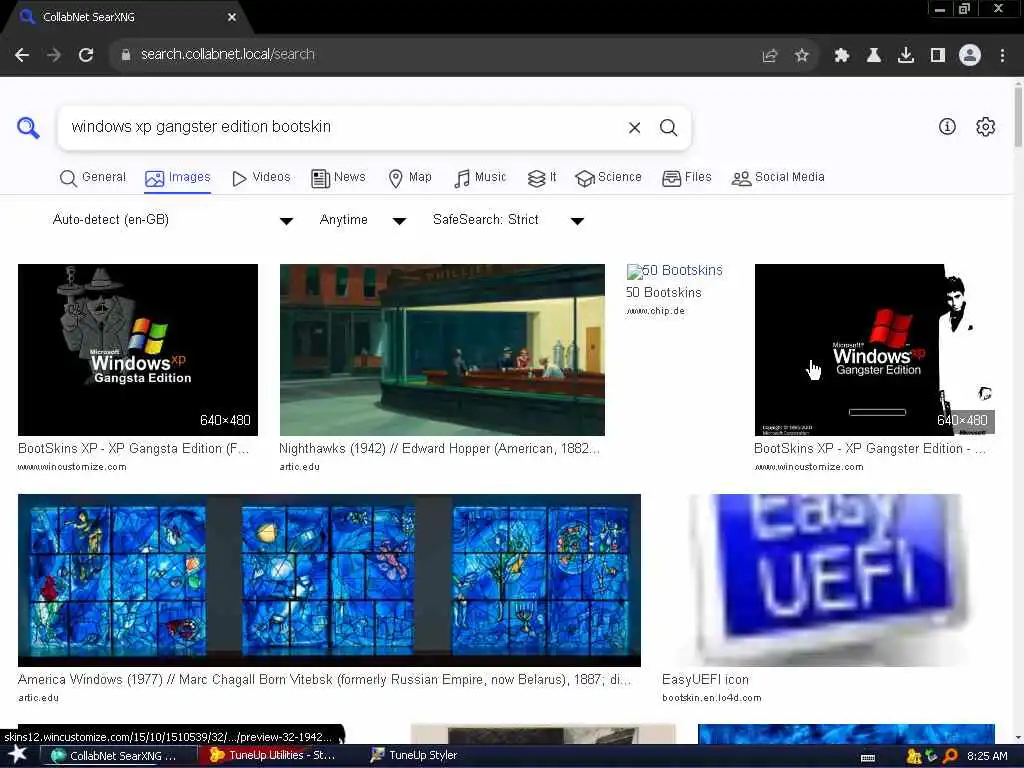Open browser three-dot menu
The width and height of the screenshot is (1024, 768).
[x=1002, y=56]
